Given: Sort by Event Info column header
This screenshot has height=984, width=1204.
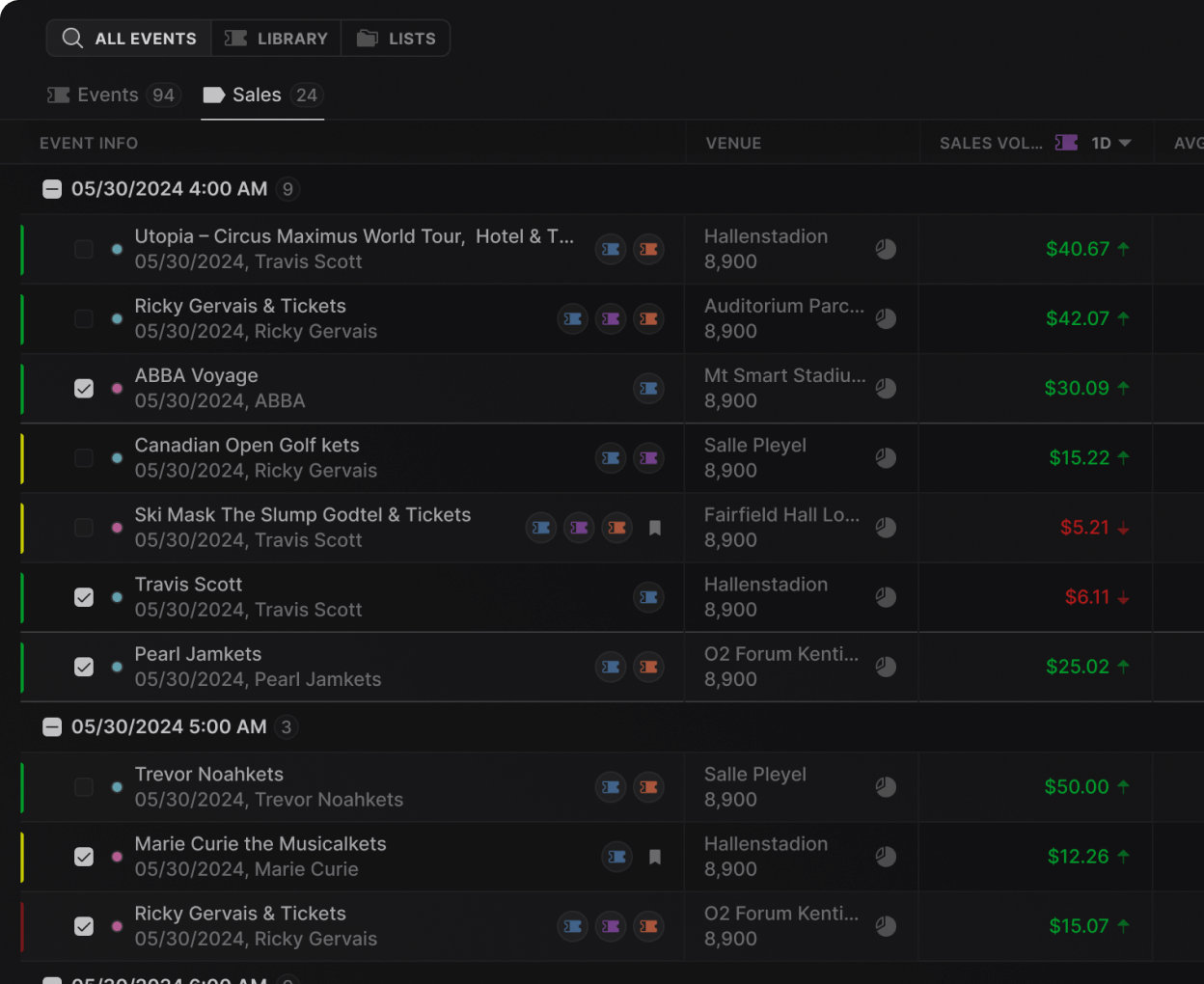Looking at the screenshot, I should click(x=89, y=143).
